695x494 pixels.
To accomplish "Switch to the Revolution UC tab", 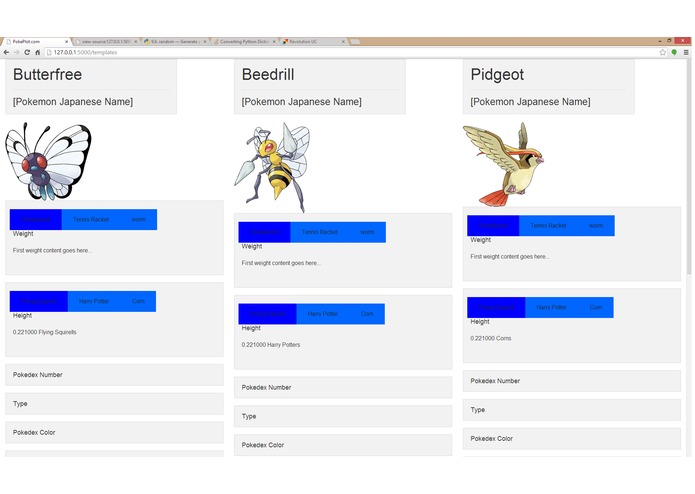I will tap(313, 42).
